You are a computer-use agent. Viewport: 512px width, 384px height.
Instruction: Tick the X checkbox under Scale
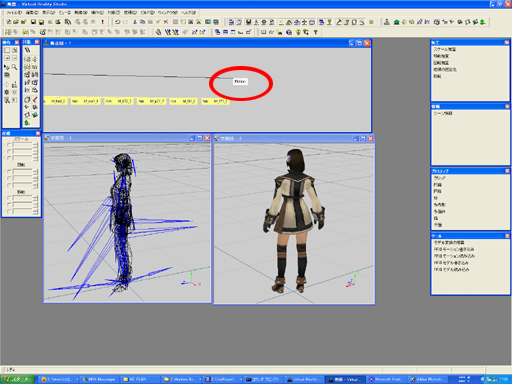coord(9,145)
